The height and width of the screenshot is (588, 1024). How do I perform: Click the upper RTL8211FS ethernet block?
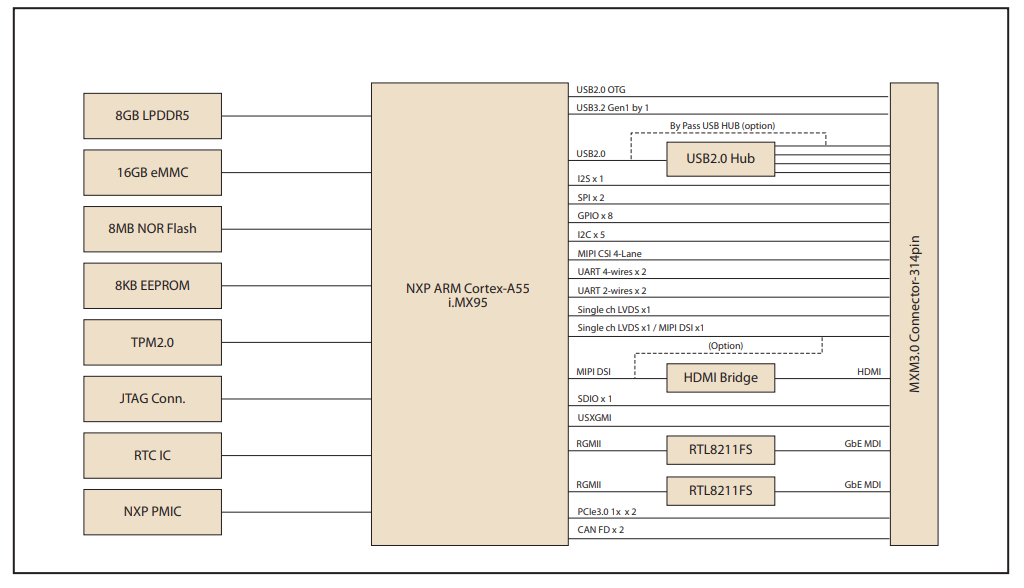(x=720, y=450)
